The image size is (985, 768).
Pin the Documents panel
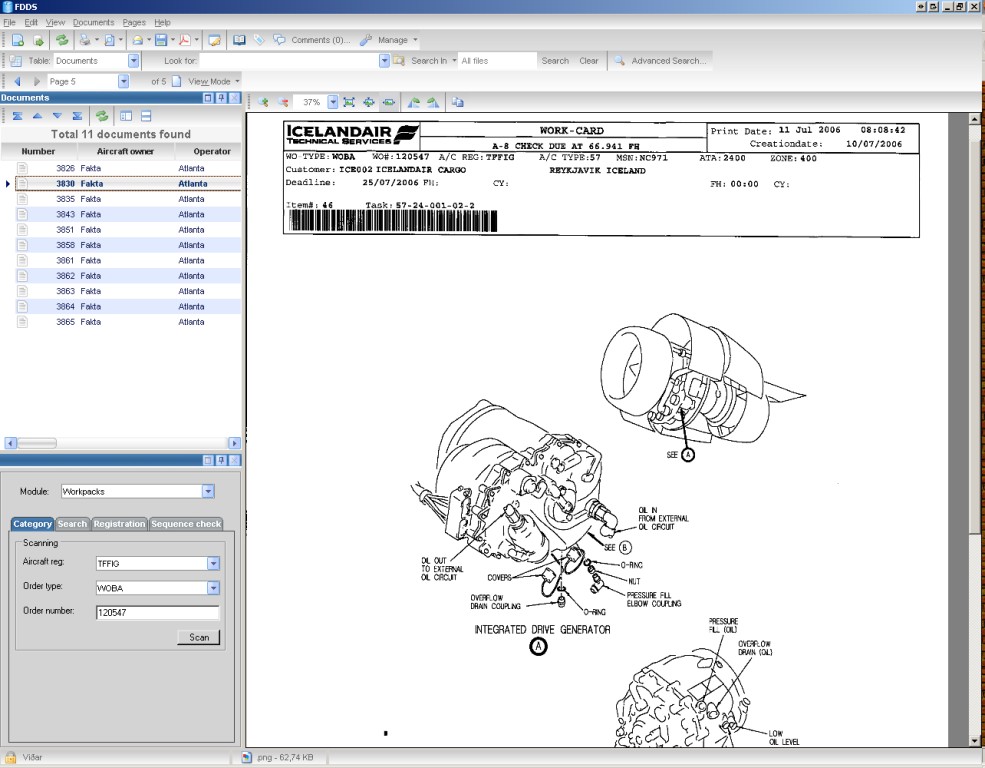[x=222, y=98]
